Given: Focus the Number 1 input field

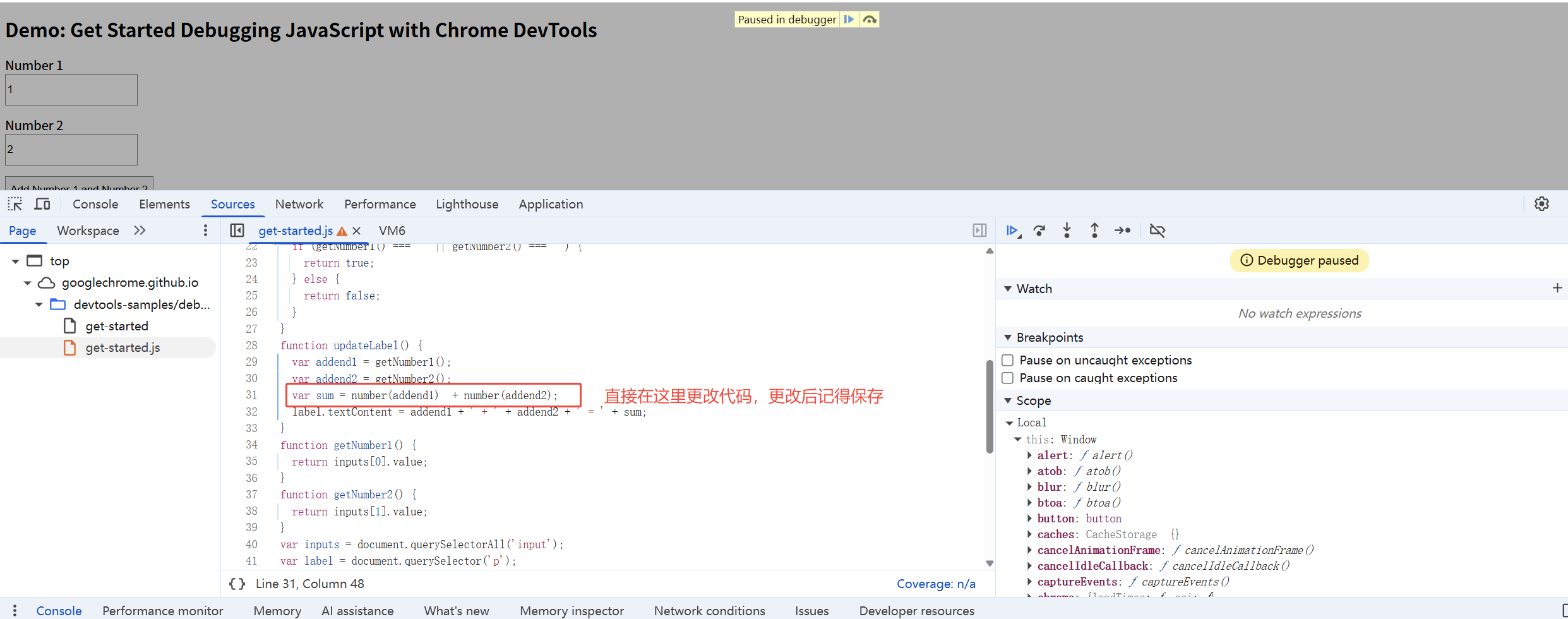Looking at the screenshot, I should click(71, 90).
